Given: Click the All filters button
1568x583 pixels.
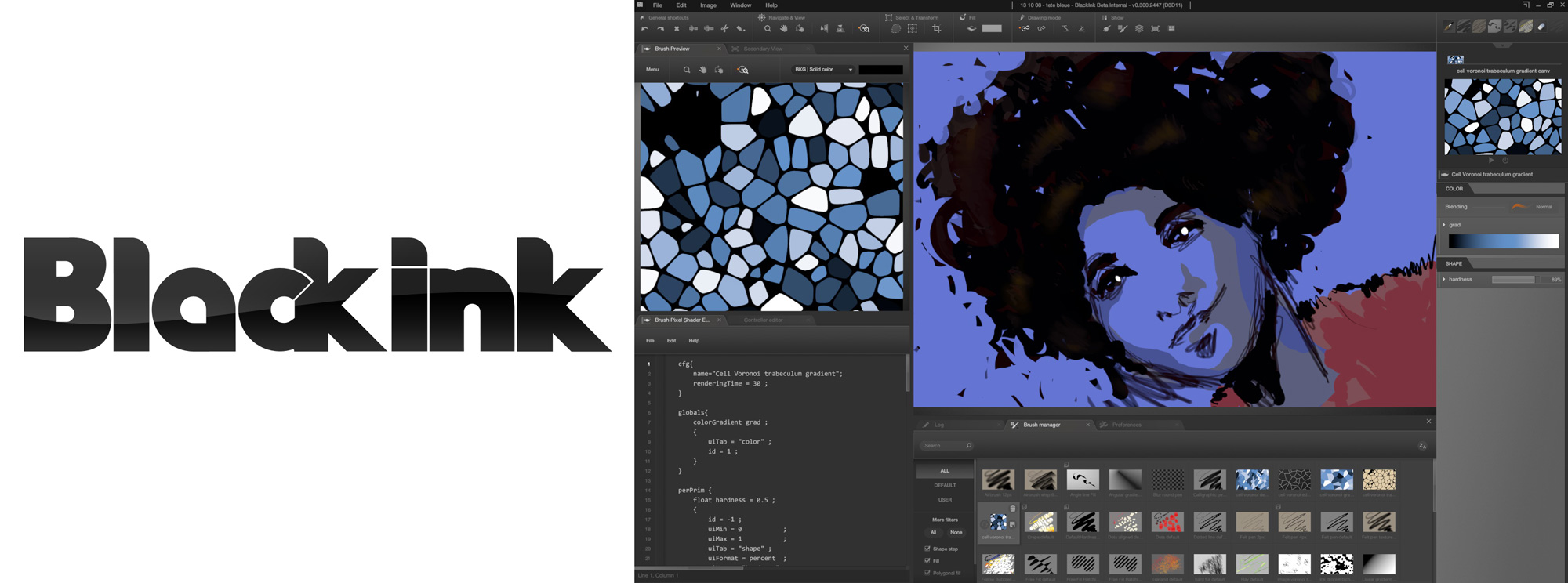Looking at the screenshot, I should (x=933, y=532).
